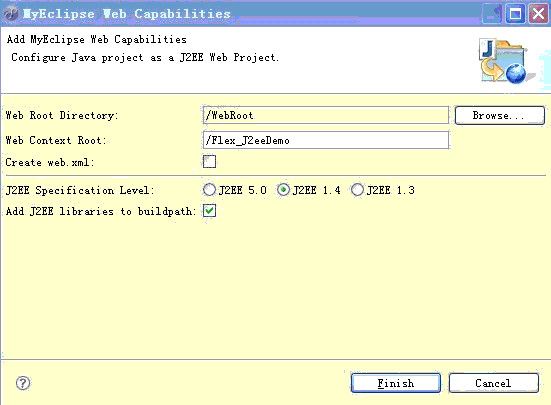Click the 'Add J2EE libraries to buildpath:' label

point(101,211)
